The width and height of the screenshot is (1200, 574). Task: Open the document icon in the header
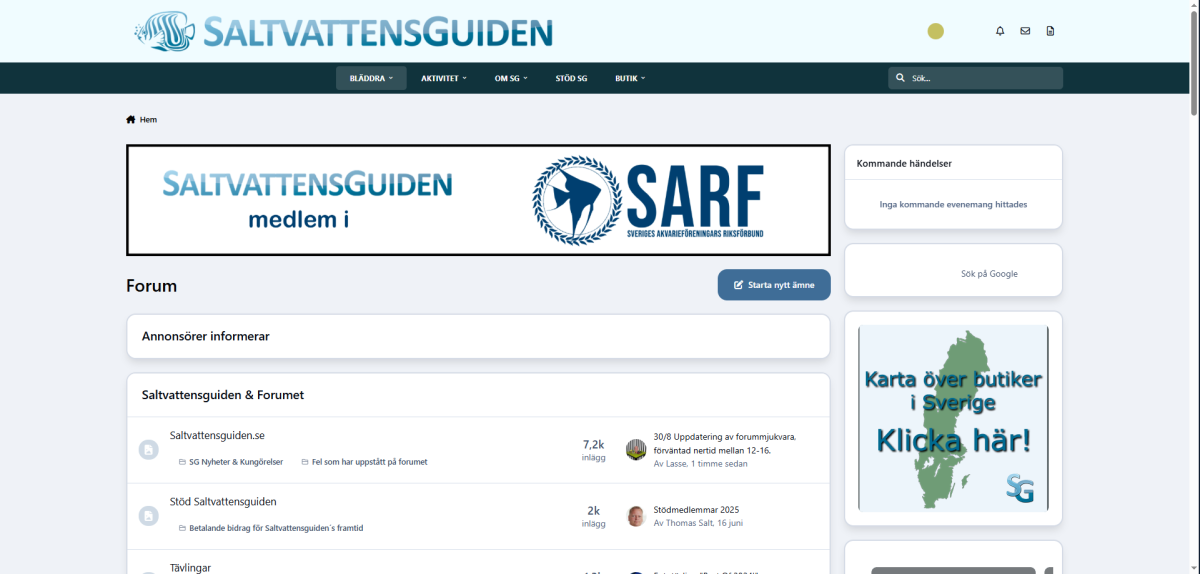pyautogui.click(x=1050, y=31)
